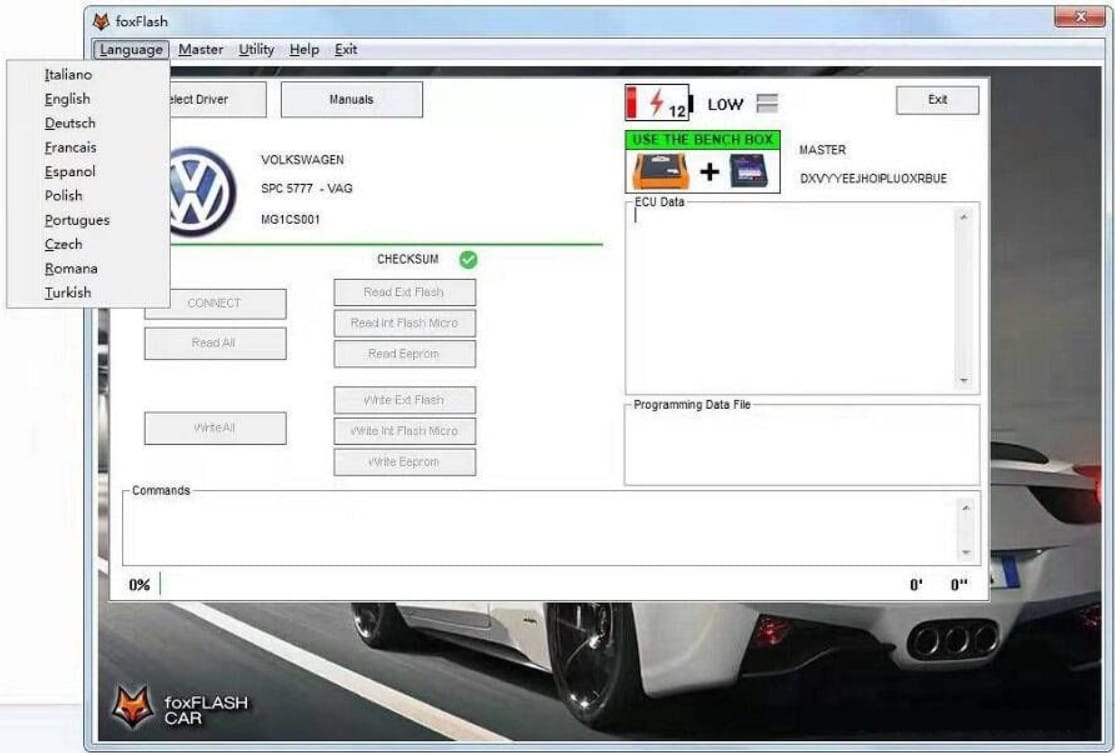Image resolution: width=1115 pixels, height=753 pixels.
Task: Click the MASTER label
Action: [823, 150]
